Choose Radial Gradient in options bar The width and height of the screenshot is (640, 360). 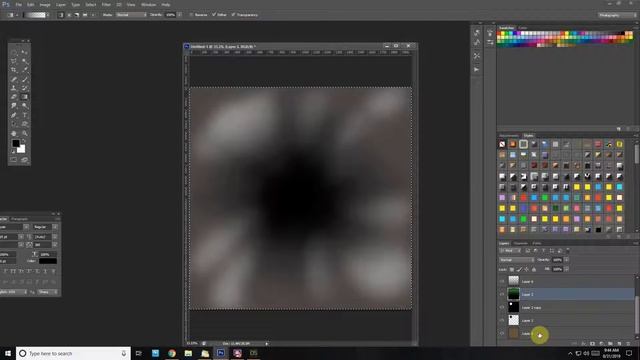(69, 15)
